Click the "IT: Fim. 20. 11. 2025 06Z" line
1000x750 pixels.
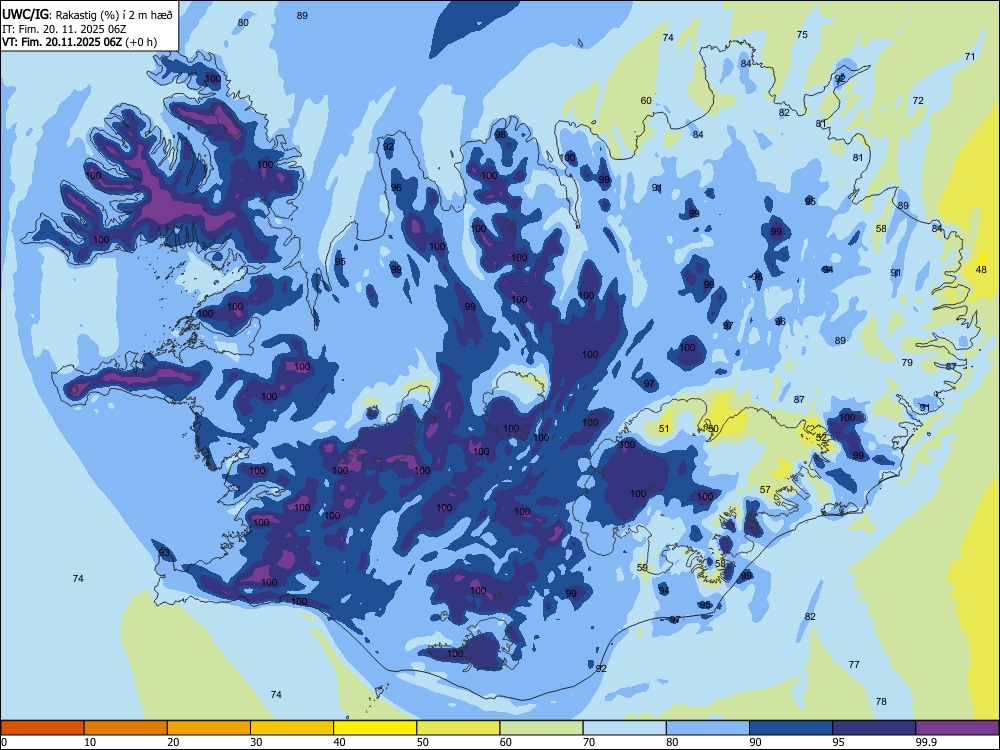[x=64, y=29]
